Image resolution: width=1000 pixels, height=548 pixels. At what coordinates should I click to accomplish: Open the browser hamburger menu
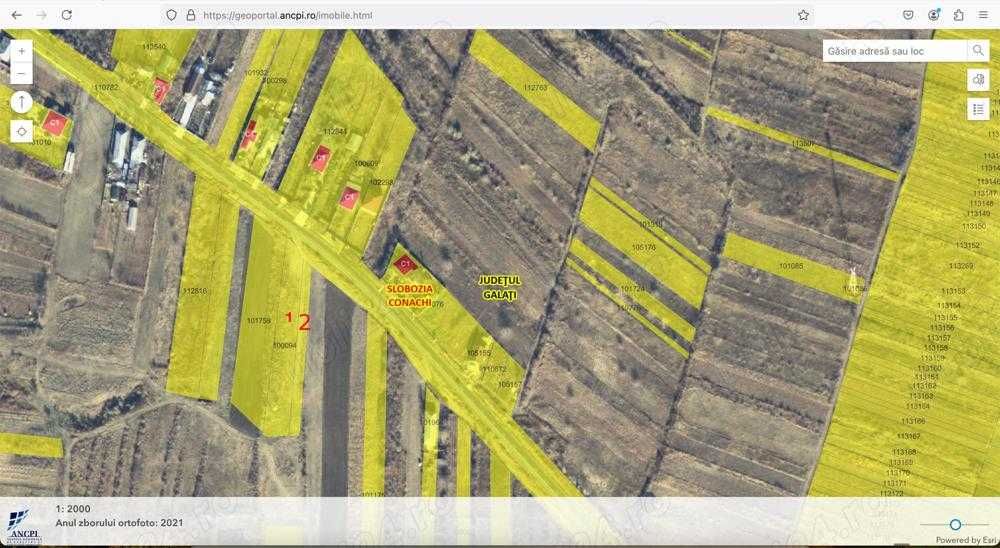(983, 15)
